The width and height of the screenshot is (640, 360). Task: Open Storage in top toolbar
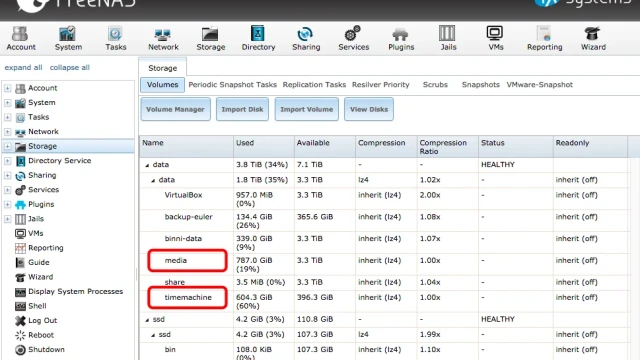click(211, 38)
